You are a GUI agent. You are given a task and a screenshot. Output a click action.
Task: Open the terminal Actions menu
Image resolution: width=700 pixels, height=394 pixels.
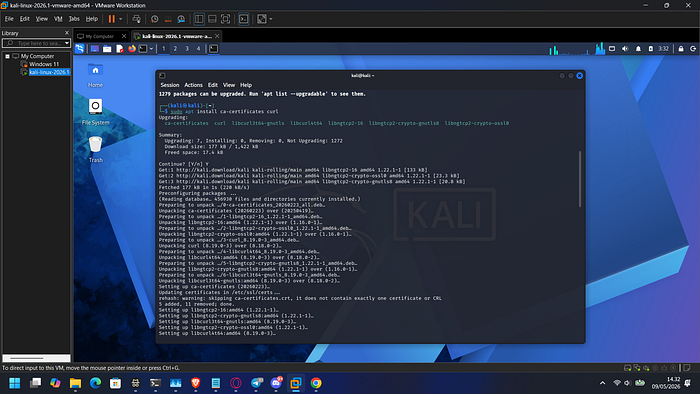[x=193, y=85]
